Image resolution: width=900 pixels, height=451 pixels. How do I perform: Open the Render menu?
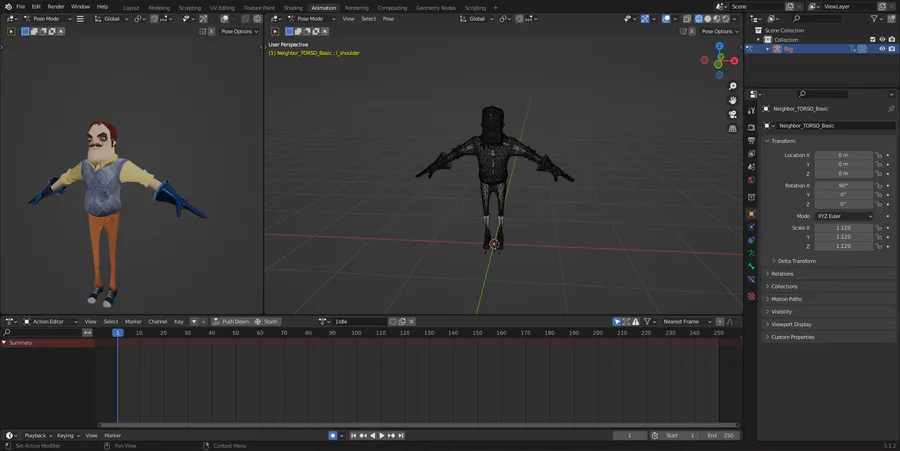pos(56,7)
